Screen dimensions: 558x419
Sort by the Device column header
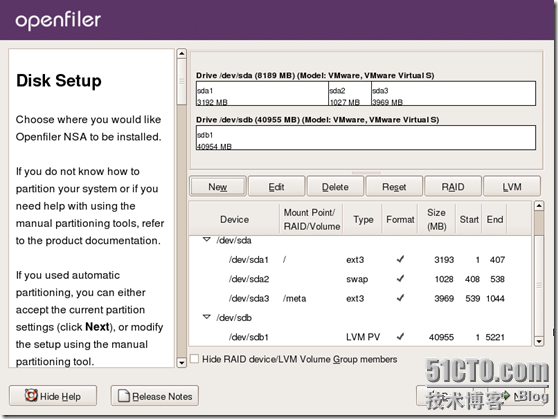pyautogui.click(x=234, y=219)
